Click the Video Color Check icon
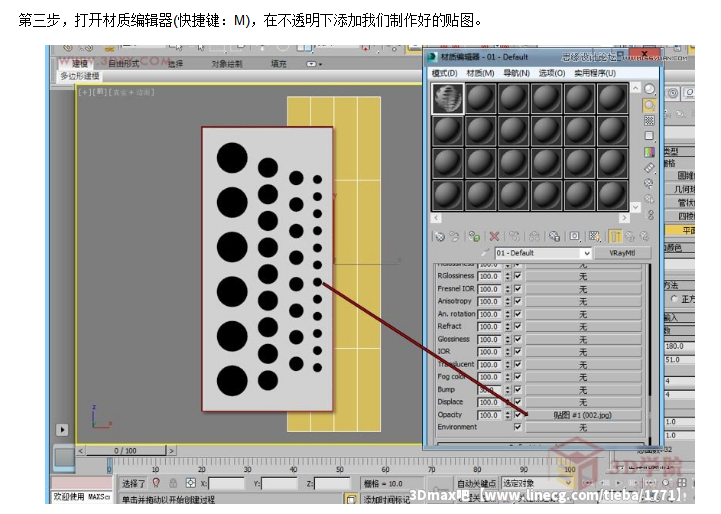The width and height of the screenshot is (721, 514). coord(649,151)
